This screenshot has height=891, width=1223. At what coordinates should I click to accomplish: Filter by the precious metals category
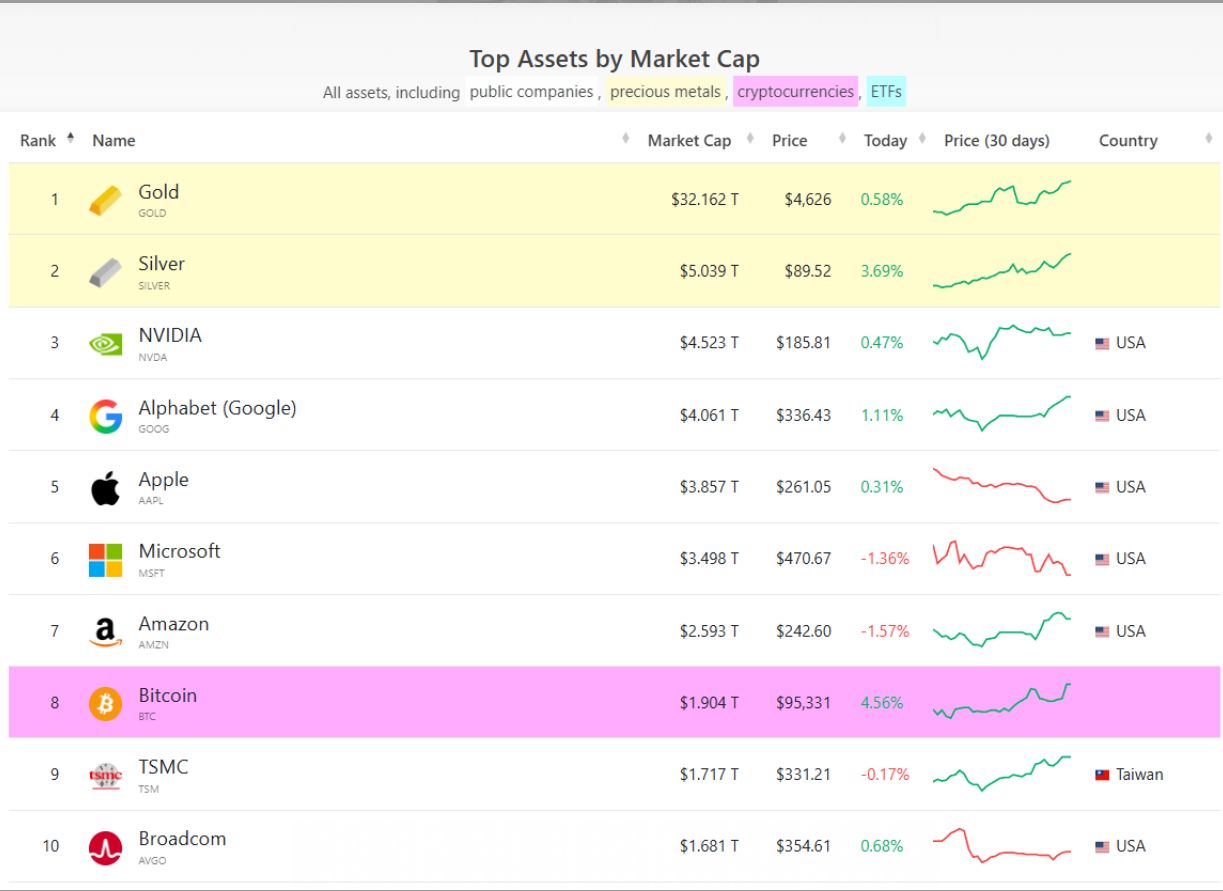[x=665, y=92]
